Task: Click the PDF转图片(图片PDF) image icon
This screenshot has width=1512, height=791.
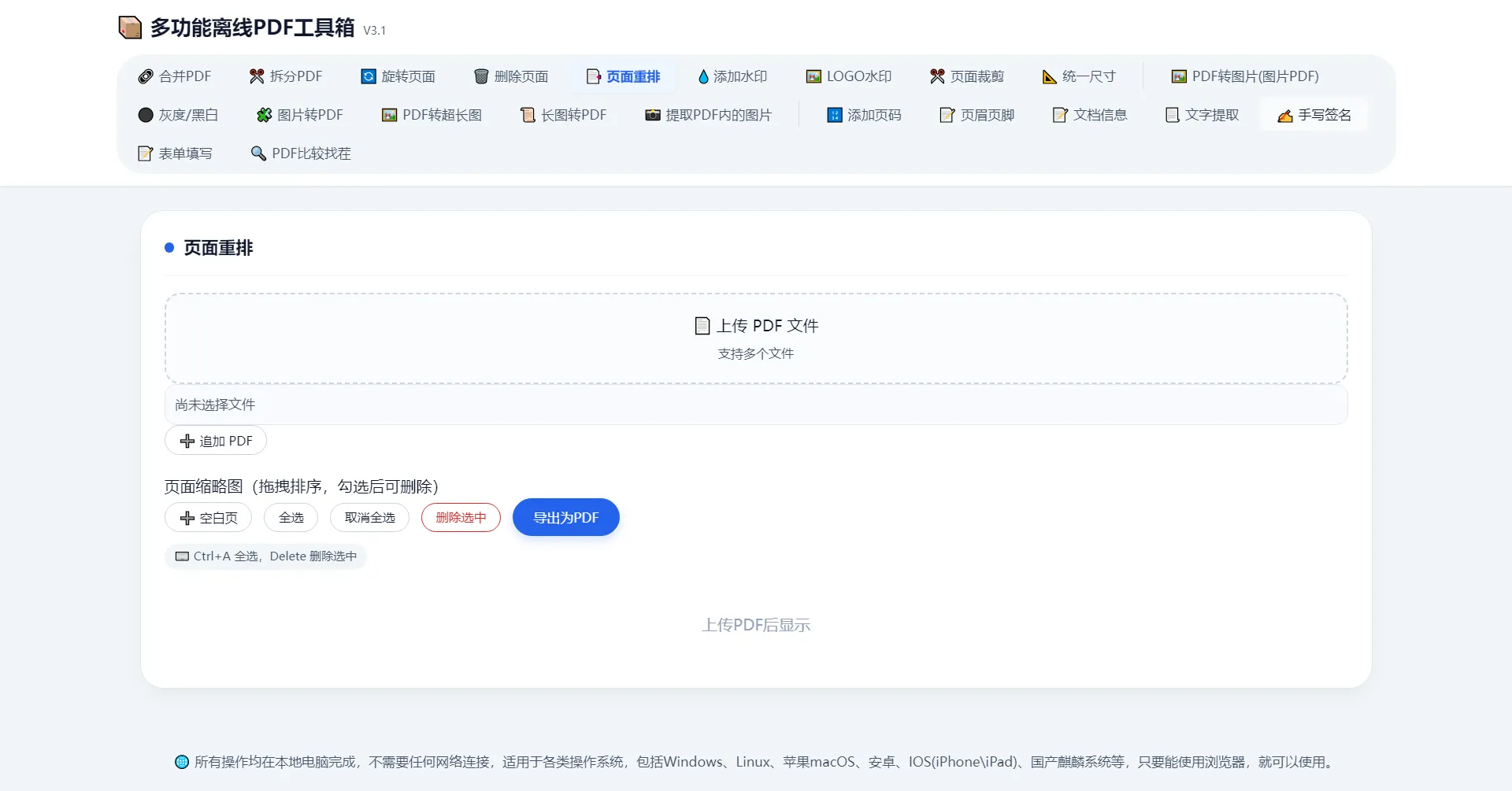Action: (x=1179, y=76)
